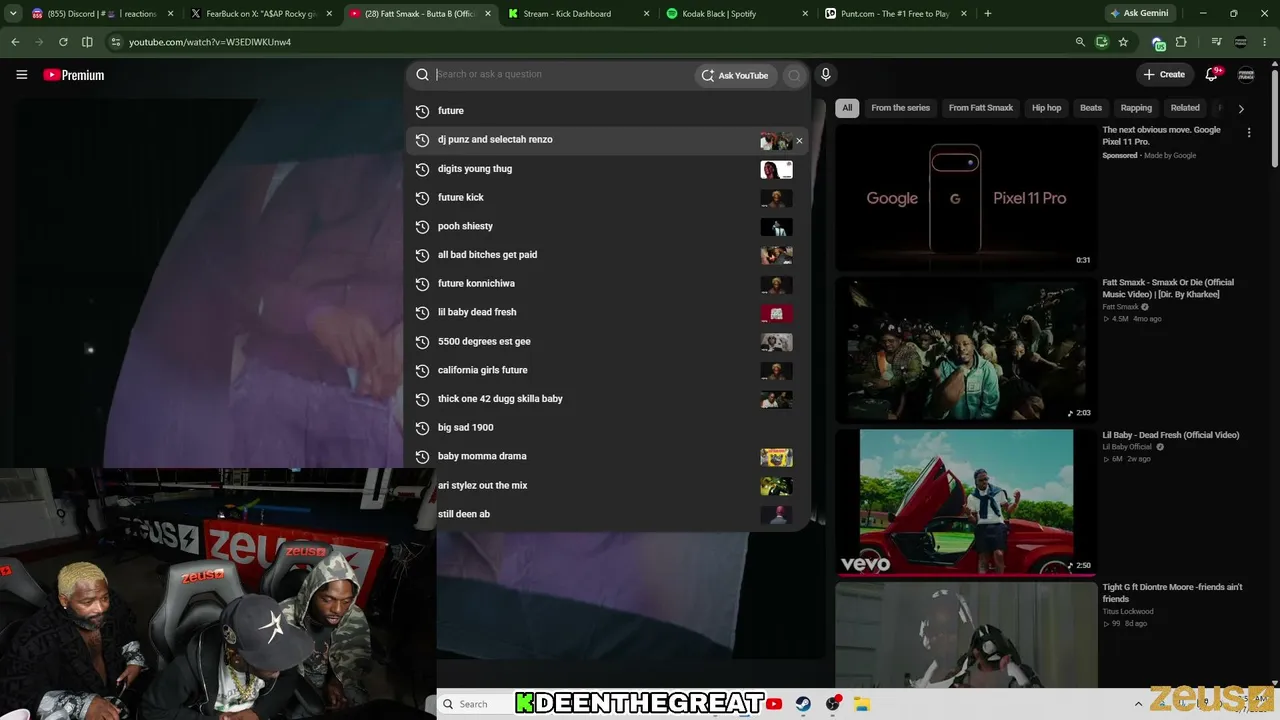Open File Explorer from the taskbar
The width and height of the screenshot is (1280, 720).
coord(862,704)
